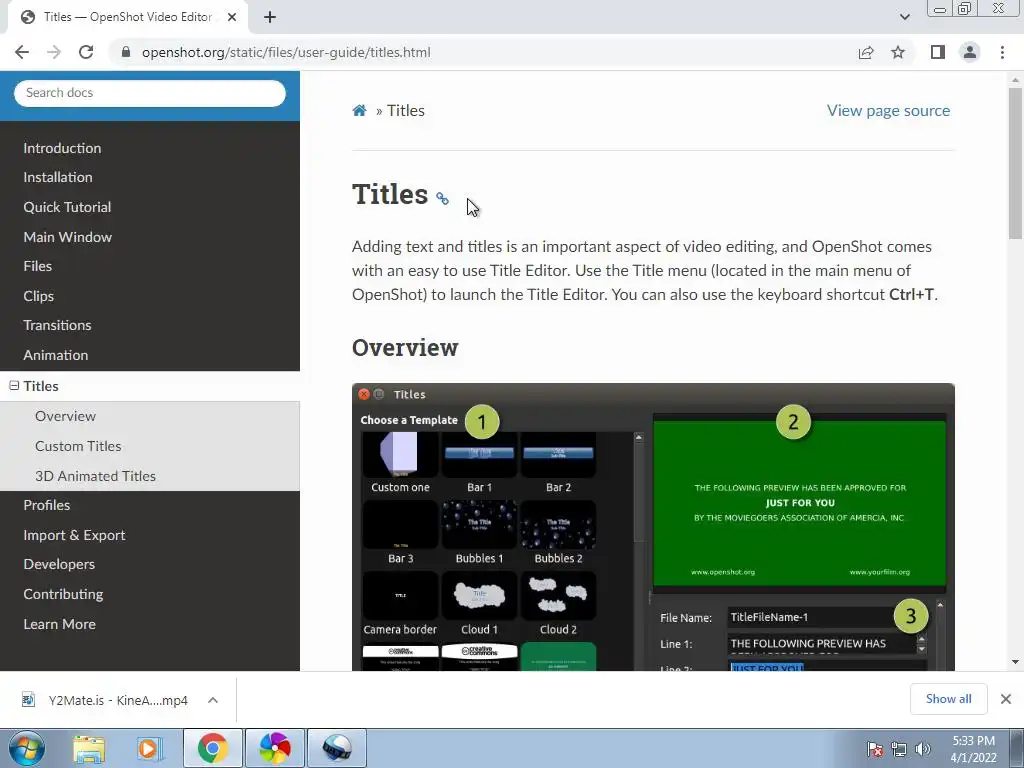This screenshot has height=768, width=1024.
Task: Expand options for the downloaded mp4 file
Action: tap(213, 700)
